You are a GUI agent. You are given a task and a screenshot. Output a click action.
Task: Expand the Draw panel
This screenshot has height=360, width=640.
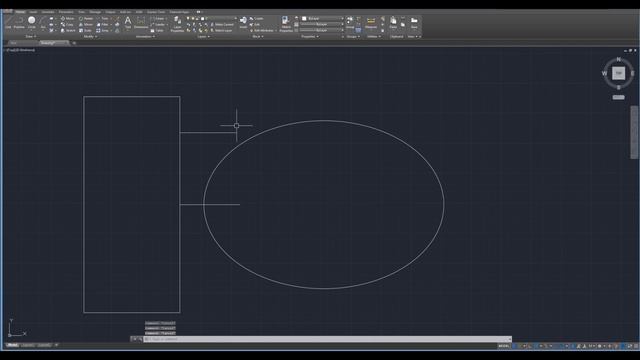click(31, 37)
